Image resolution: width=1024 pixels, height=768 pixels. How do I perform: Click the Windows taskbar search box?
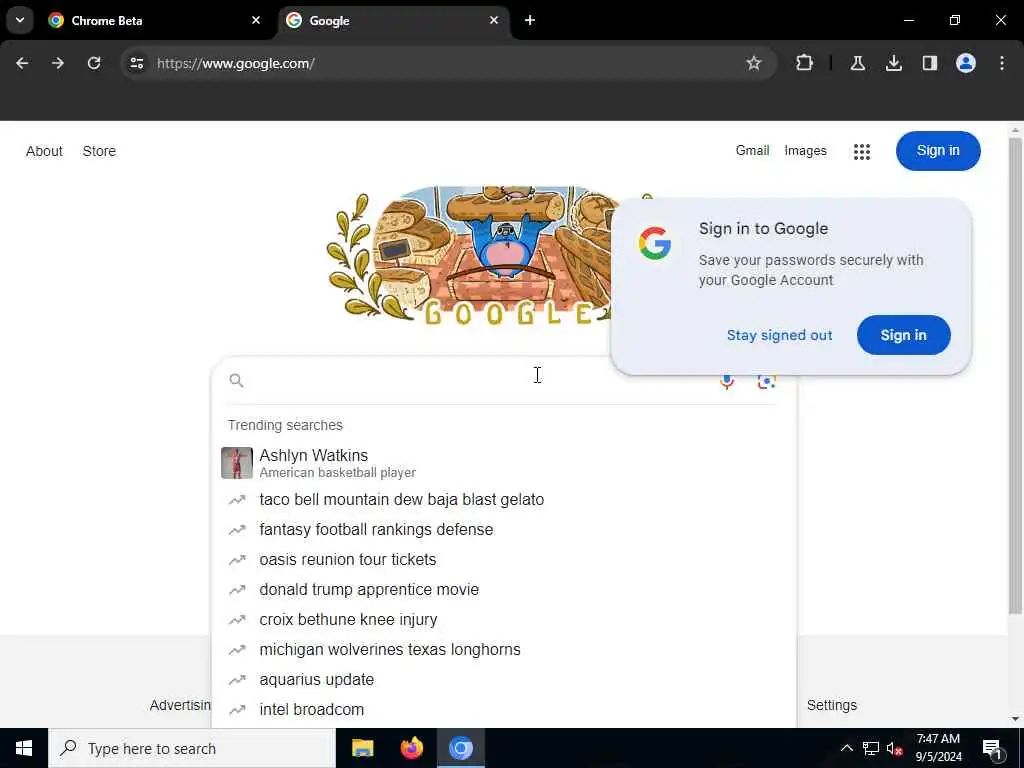[192, 748]
